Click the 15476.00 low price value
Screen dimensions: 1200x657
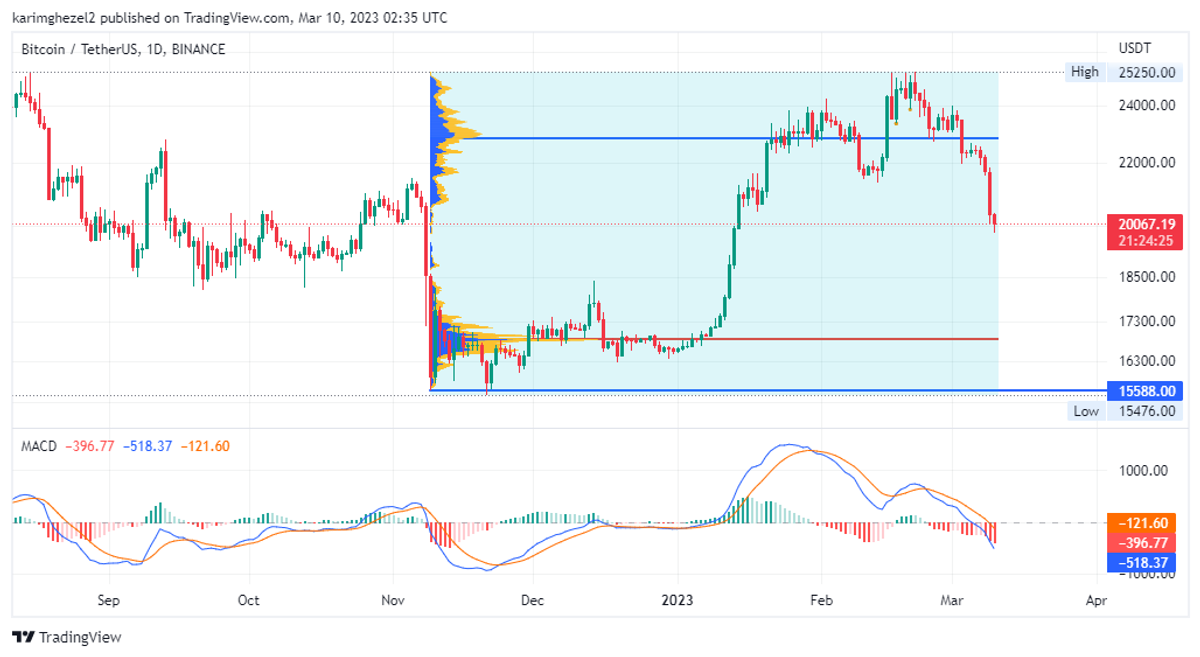click(1144, 411)
